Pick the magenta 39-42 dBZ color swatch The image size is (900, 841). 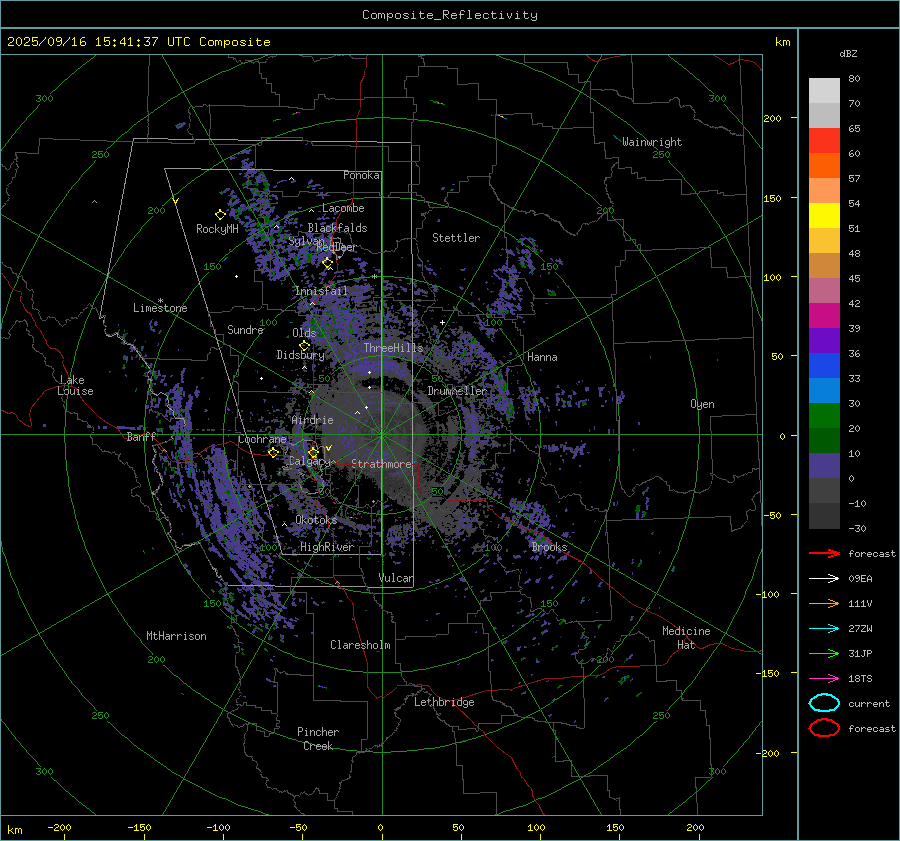tap(824, 316)
